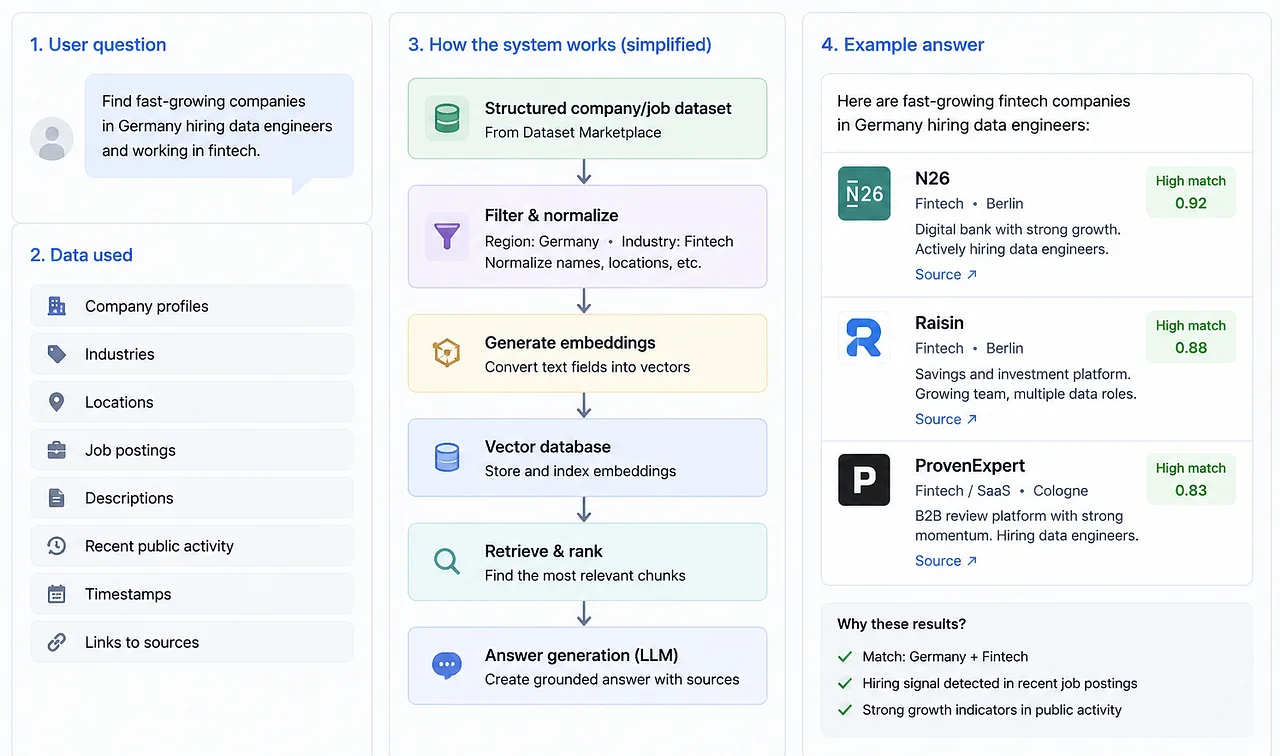Click the Links to sources chain icon
The height and width of the screenshot is (756, 1280).
pyautogui.click(x=57, y=642)
